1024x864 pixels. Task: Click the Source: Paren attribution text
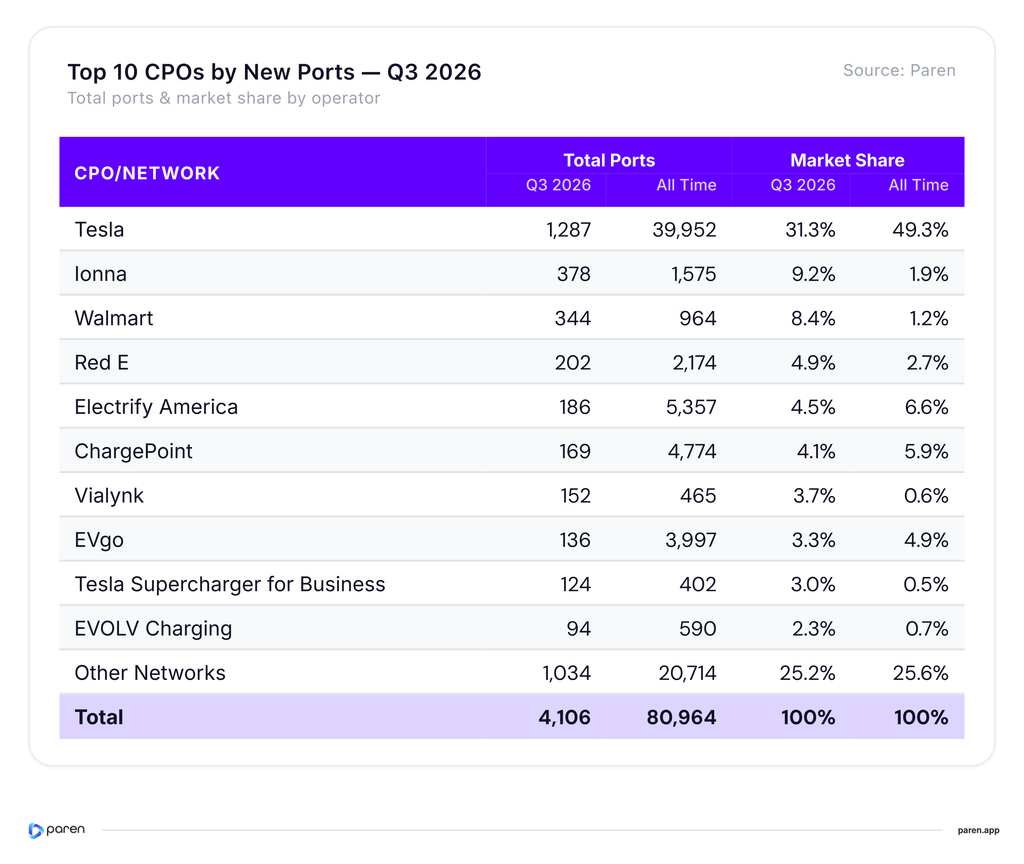point(899,71)
